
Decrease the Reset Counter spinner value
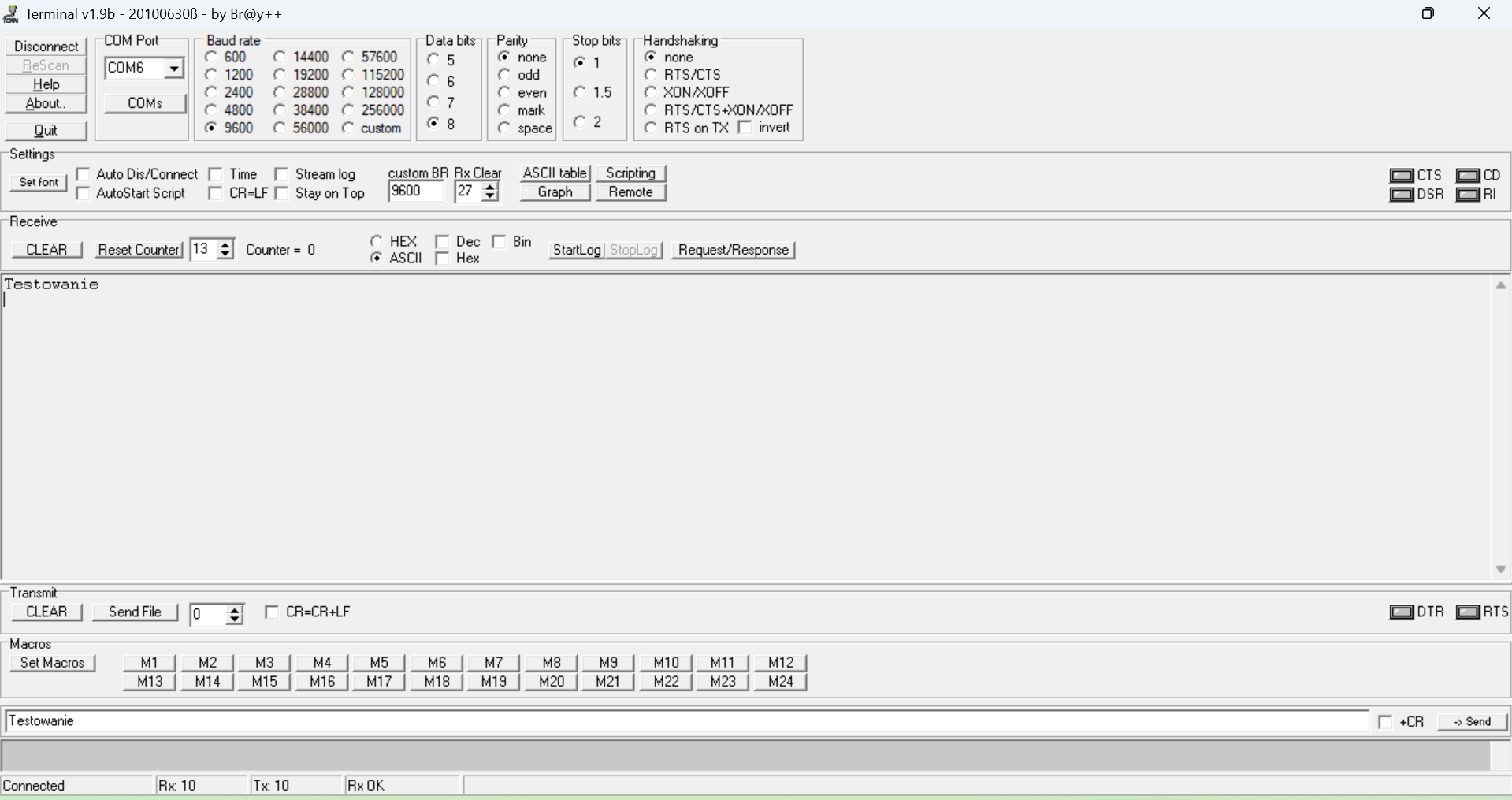coord(226,255)
